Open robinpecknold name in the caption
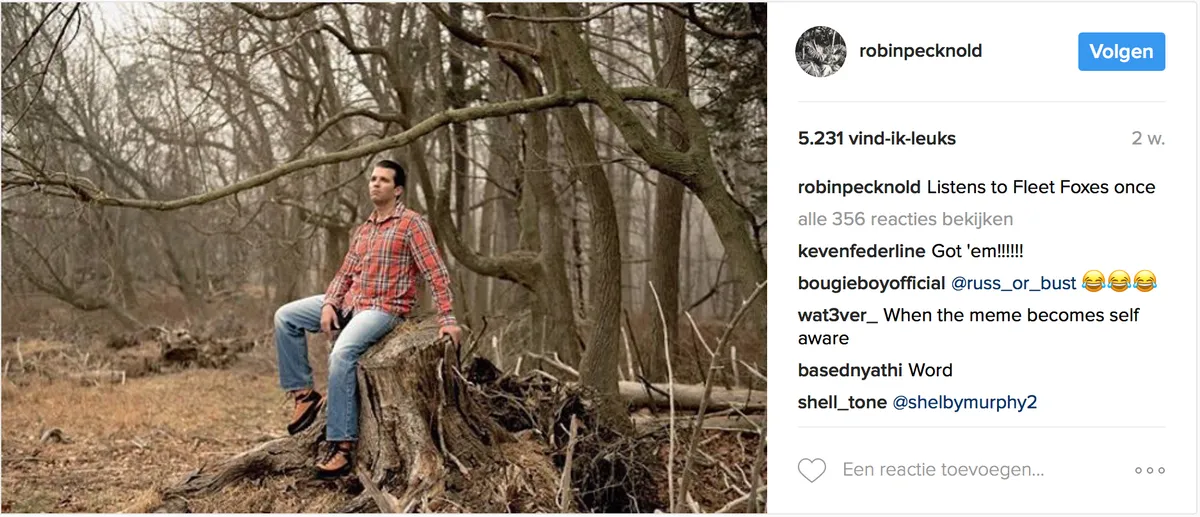Screen dimensions: 1200x517 (x=859, y=187)
